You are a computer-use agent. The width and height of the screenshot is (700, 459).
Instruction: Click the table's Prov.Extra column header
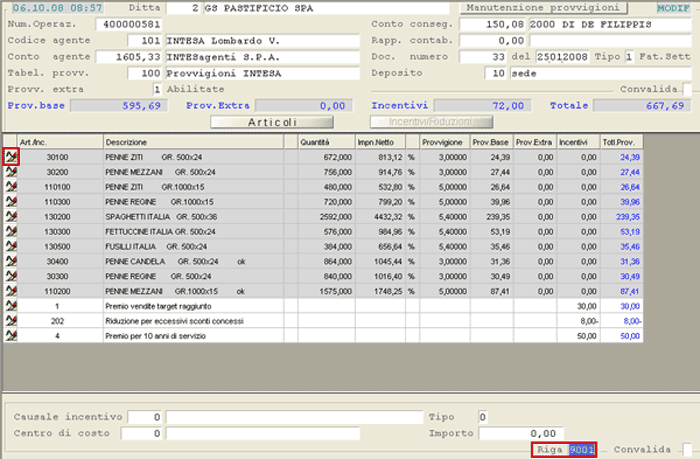click(535, 142)
